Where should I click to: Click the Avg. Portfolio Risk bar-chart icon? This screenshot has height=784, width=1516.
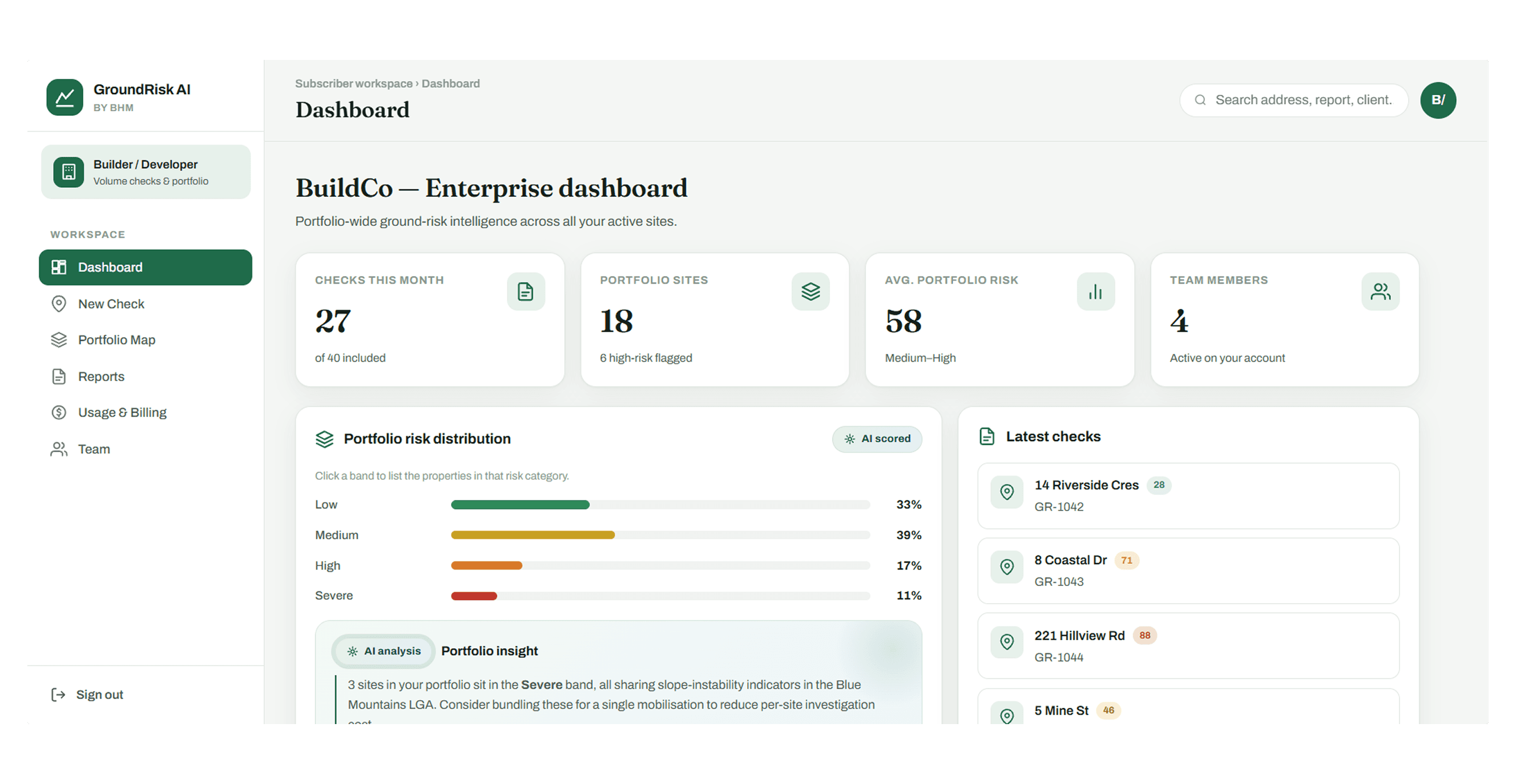pos(1095,291)
